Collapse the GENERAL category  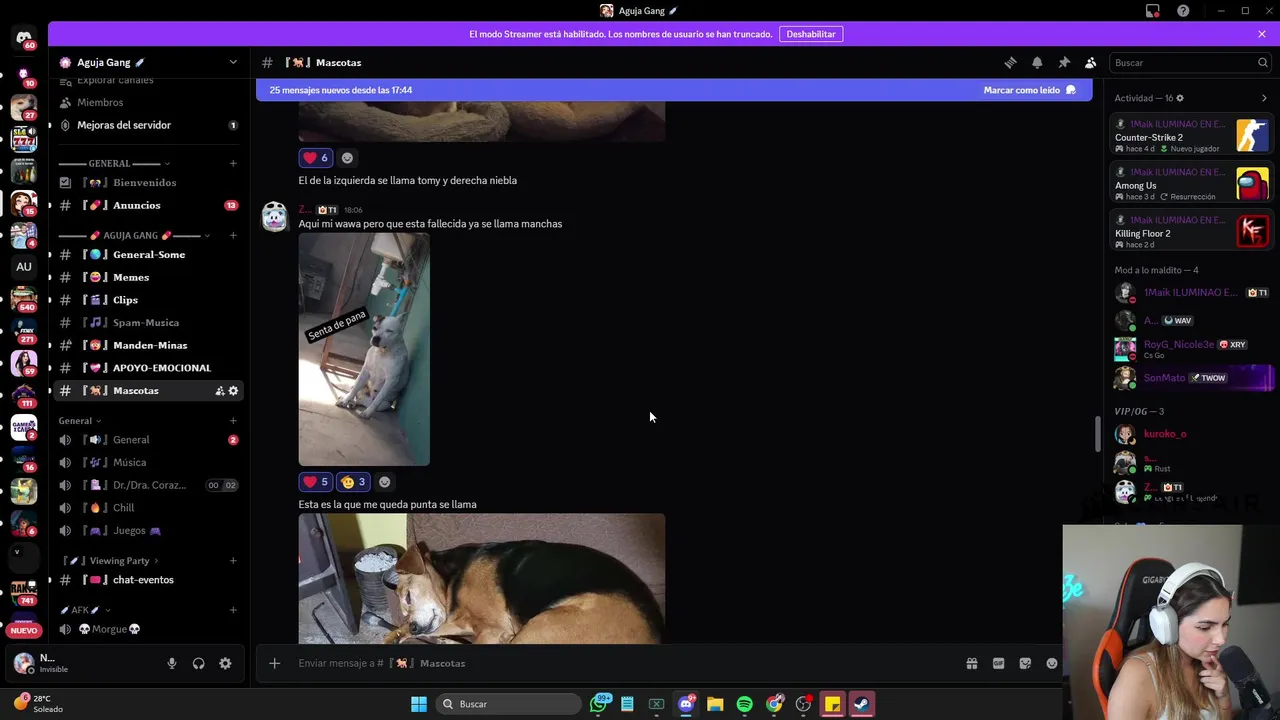pos(114,163)
